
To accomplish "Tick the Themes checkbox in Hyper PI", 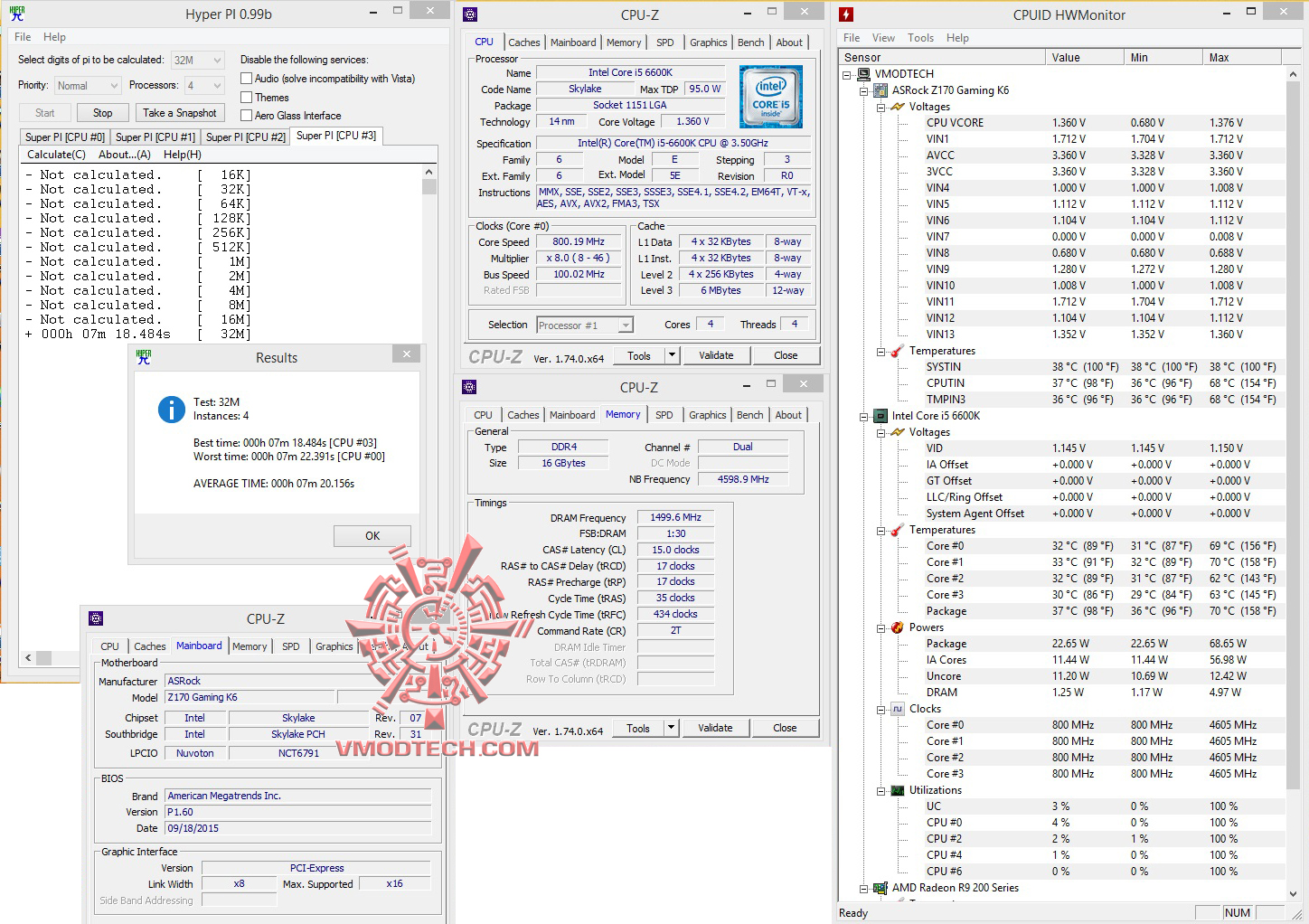I will (246, 97).
